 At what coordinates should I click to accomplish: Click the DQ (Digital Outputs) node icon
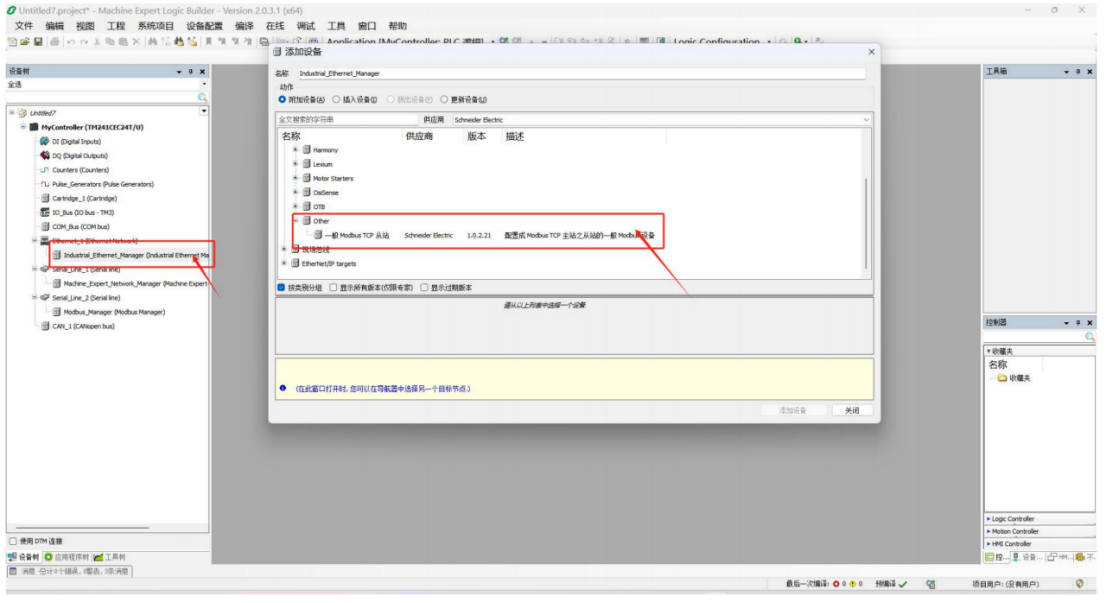(x=44, y=156)
